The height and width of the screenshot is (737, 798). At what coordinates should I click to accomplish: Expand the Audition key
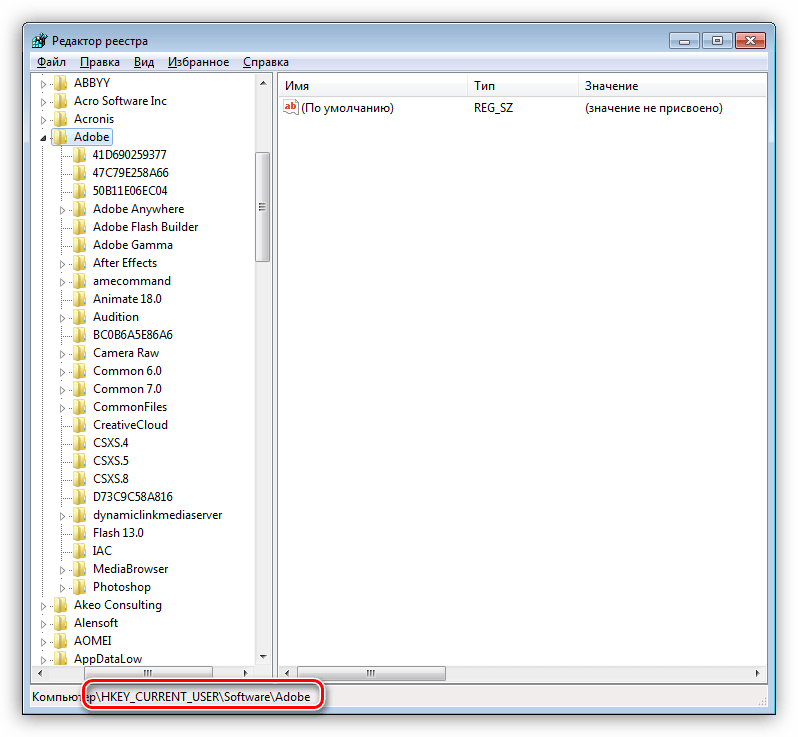click(62, 318)
